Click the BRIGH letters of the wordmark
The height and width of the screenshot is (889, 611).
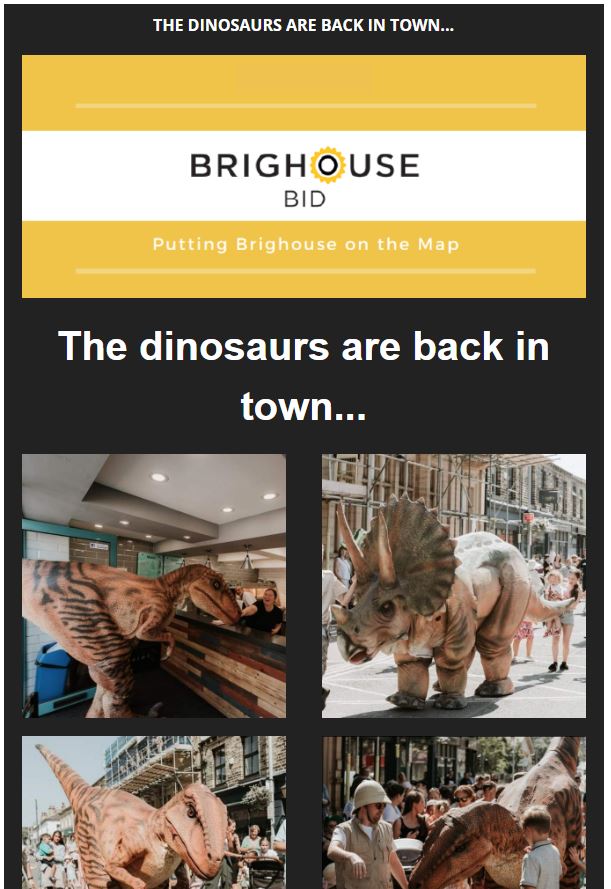tap(248, 166)
